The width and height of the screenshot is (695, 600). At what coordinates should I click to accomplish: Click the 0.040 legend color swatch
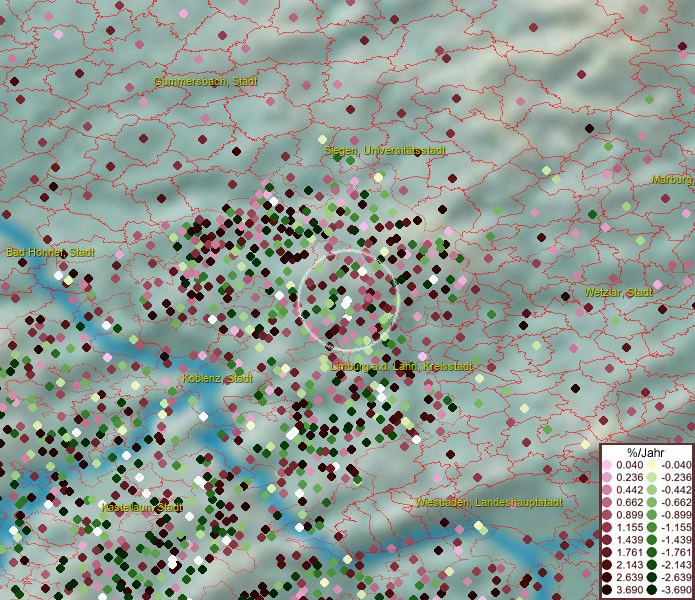[607, 465]
